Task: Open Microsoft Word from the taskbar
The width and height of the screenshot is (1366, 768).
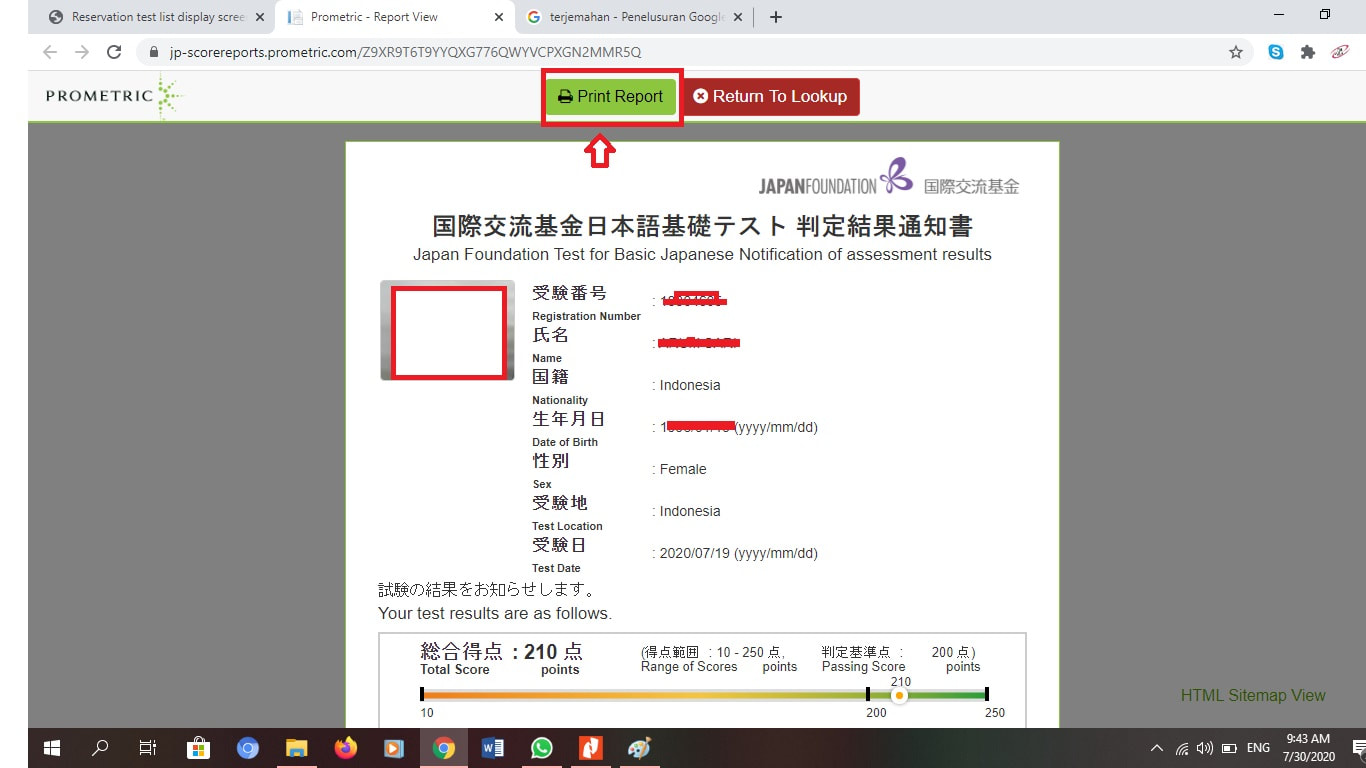Action: click(x=493, y=748)
